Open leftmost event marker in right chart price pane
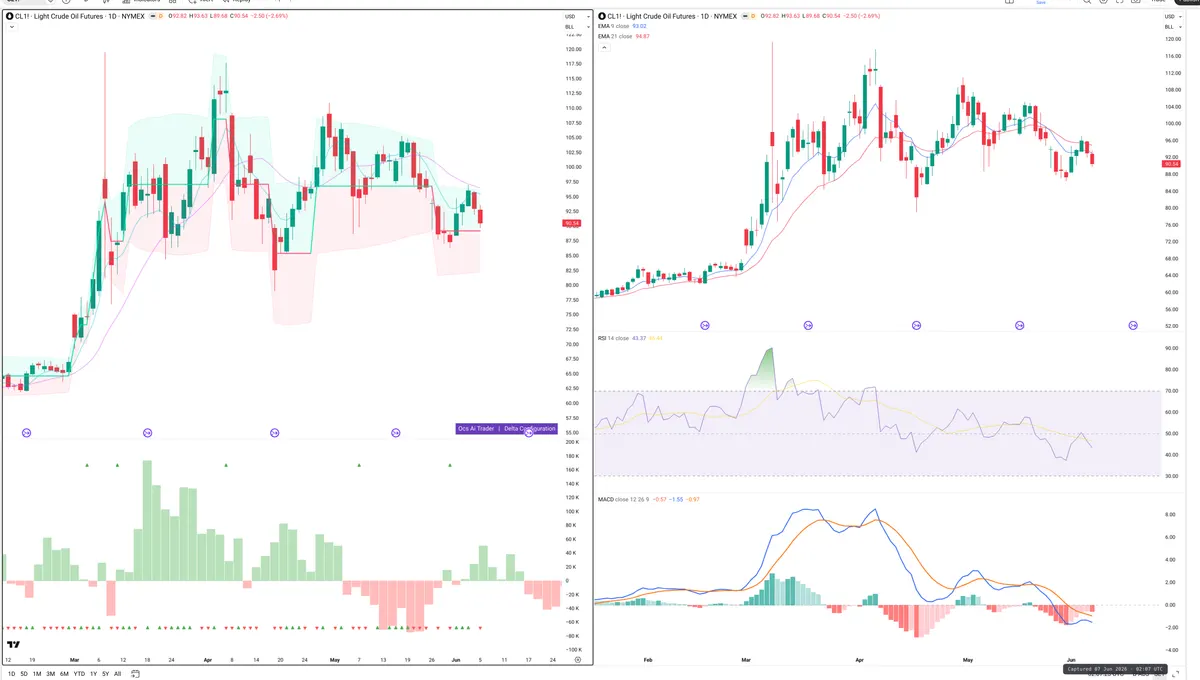 click(705, 325)
